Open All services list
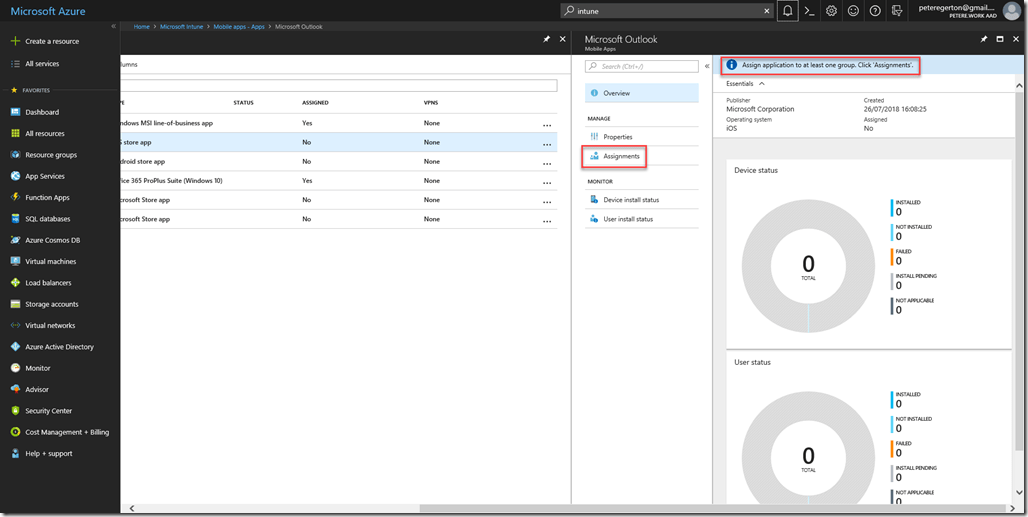 tap(42, 64)
